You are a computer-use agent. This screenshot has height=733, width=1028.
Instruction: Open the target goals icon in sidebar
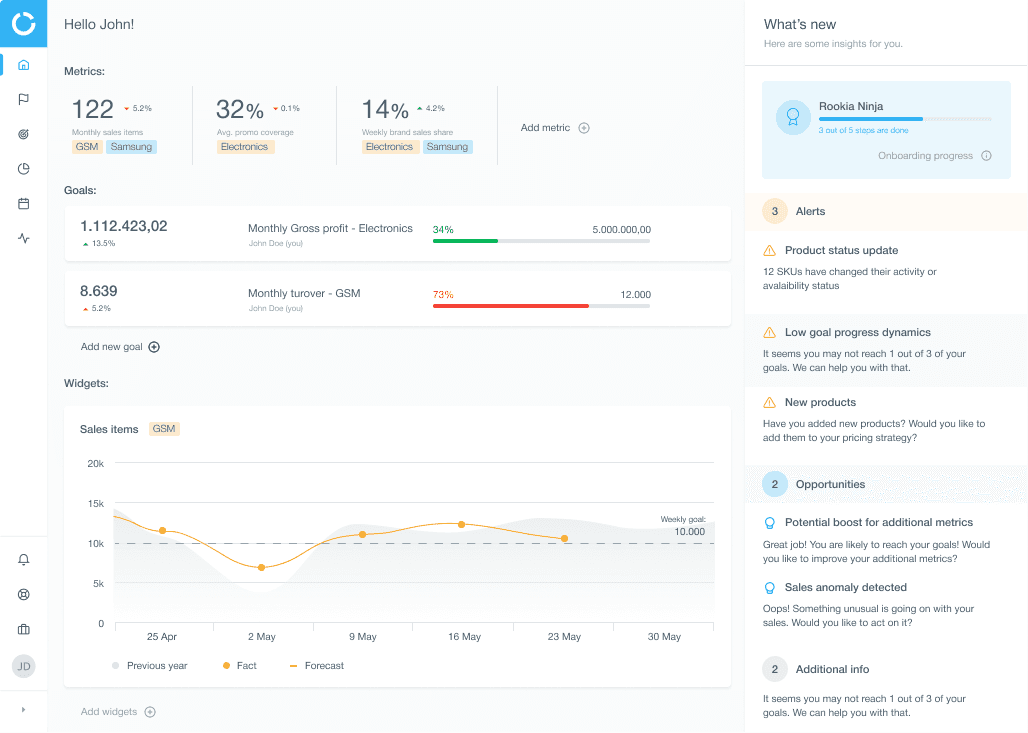24,134
